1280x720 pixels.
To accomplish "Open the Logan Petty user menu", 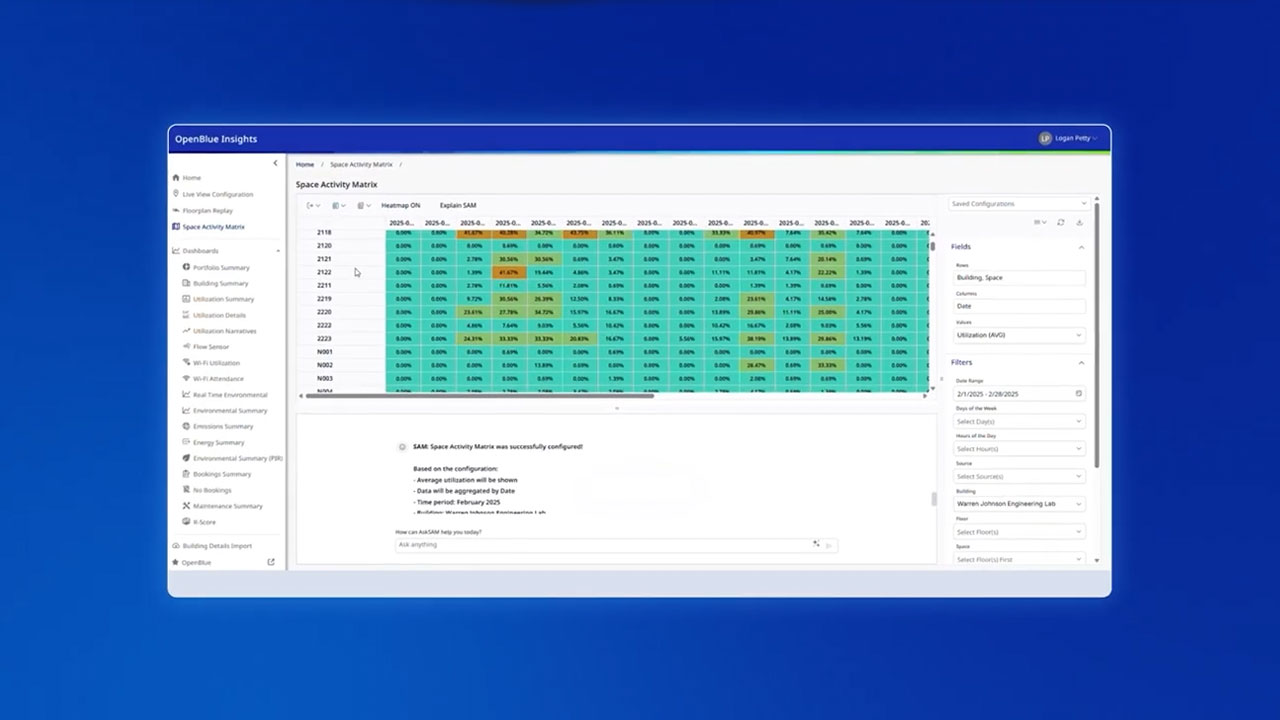I will (x=1069, y=138).
